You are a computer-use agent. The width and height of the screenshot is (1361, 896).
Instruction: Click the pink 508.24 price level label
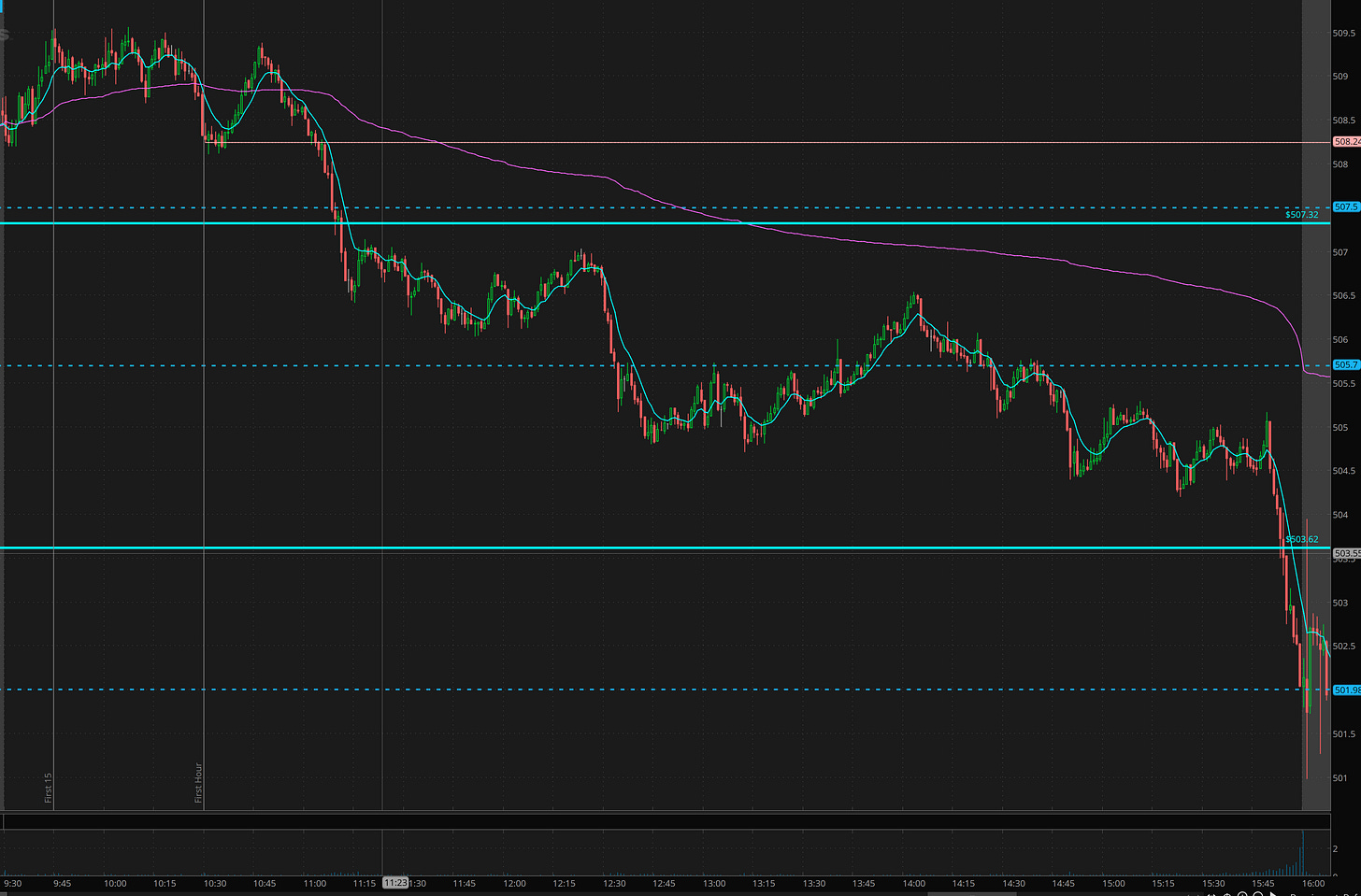(x=1346, y=142)
